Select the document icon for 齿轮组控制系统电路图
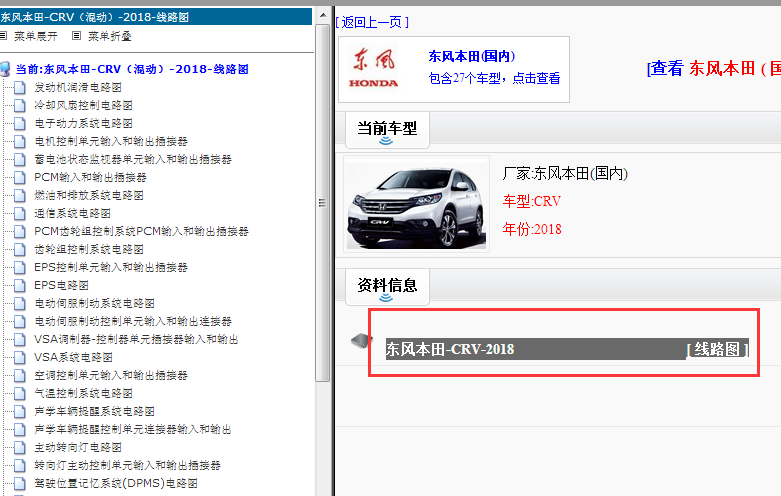The height and width of the screenshot is (496, 781). click(x=20, y=249)
